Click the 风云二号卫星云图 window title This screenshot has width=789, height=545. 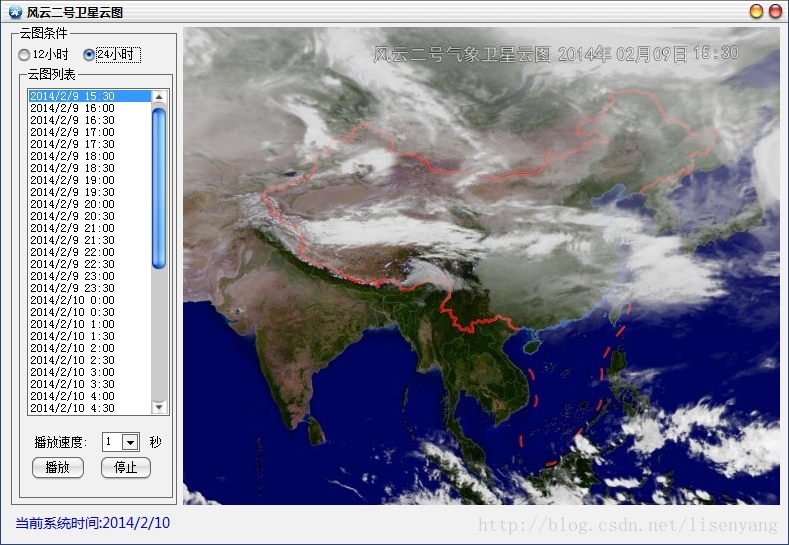74,12
